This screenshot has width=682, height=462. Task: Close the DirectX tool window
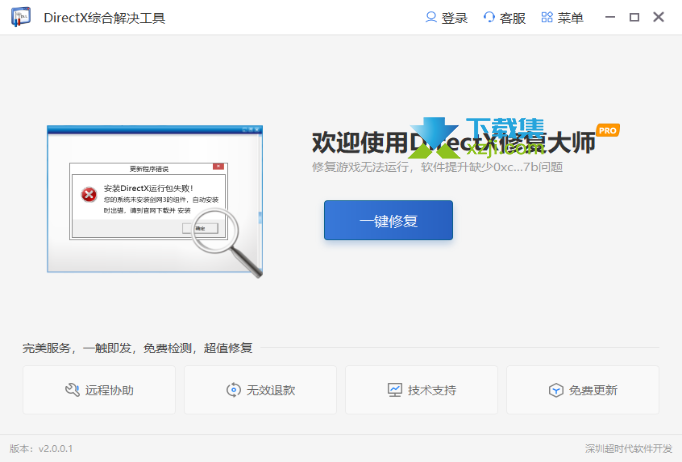[x=659, y=17]
